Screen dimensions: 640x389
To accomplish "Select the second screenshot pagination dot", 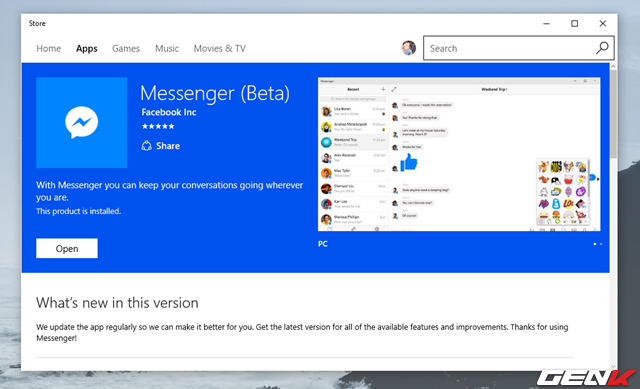I will pos(601,244).
